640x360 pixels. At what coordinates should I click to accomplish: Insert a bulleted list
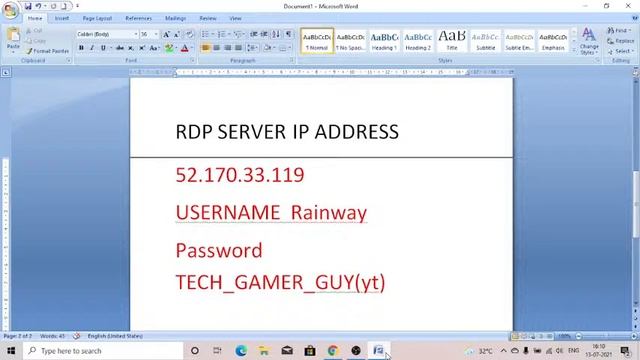205,34
